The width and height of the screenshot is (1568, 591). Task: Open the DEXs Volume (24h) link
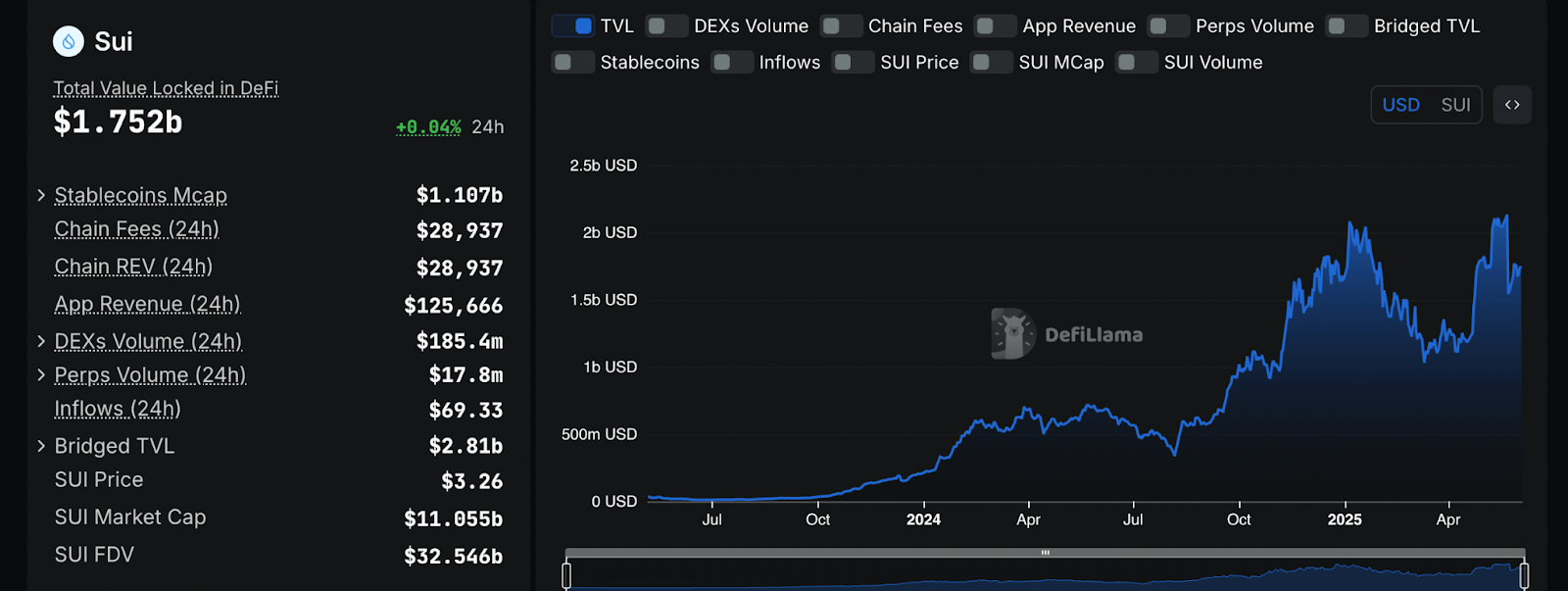(148, 341)
